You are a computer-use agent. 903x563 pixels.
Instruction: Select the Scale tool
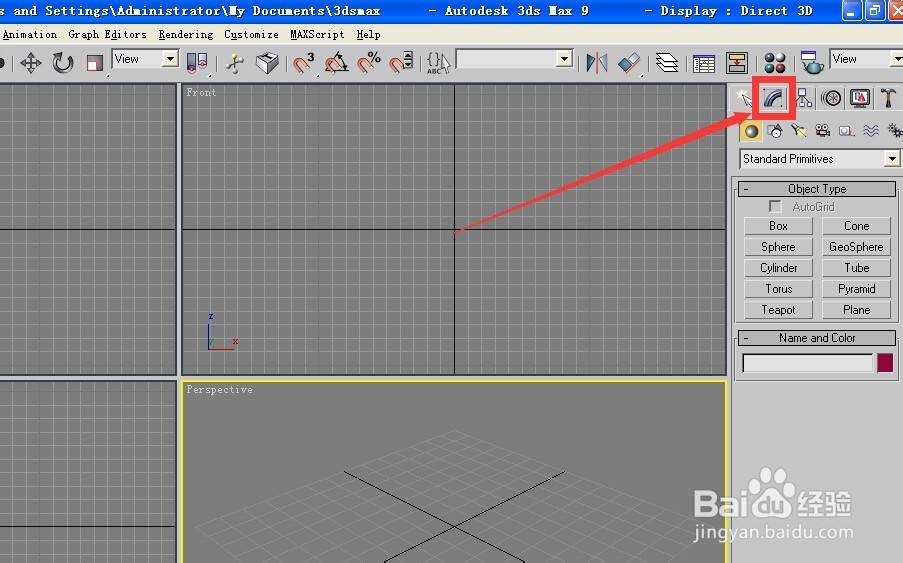tap(94, 63)
